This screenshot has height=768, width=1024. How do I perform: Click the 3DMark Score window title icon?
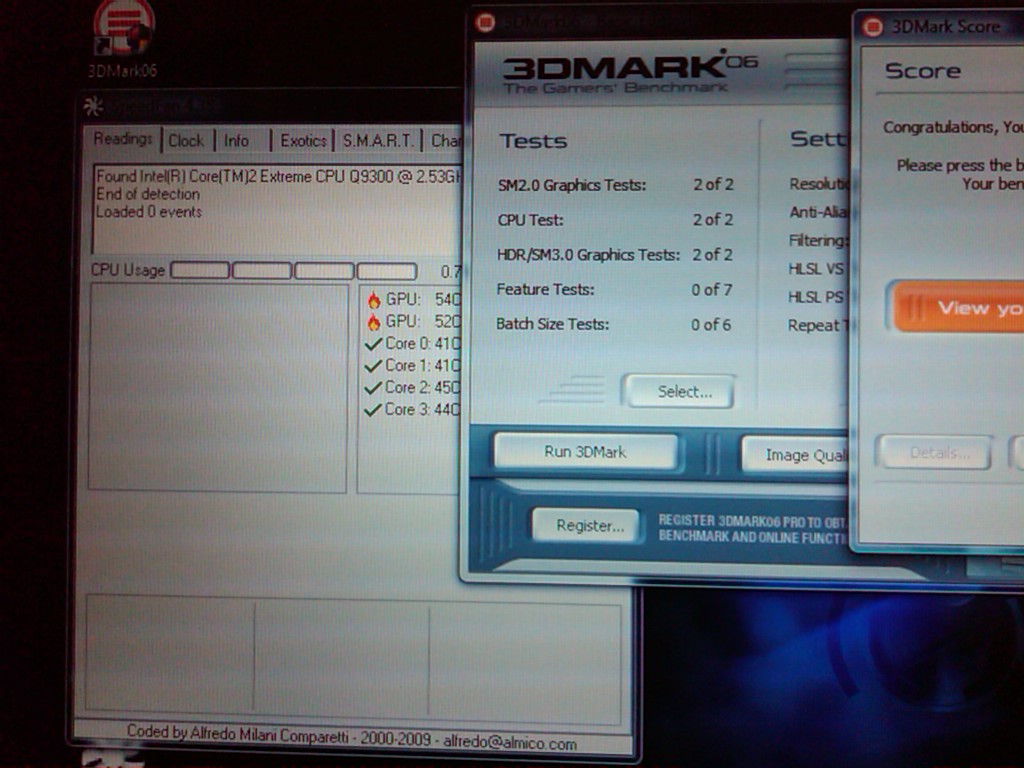(x=872, y=27)
